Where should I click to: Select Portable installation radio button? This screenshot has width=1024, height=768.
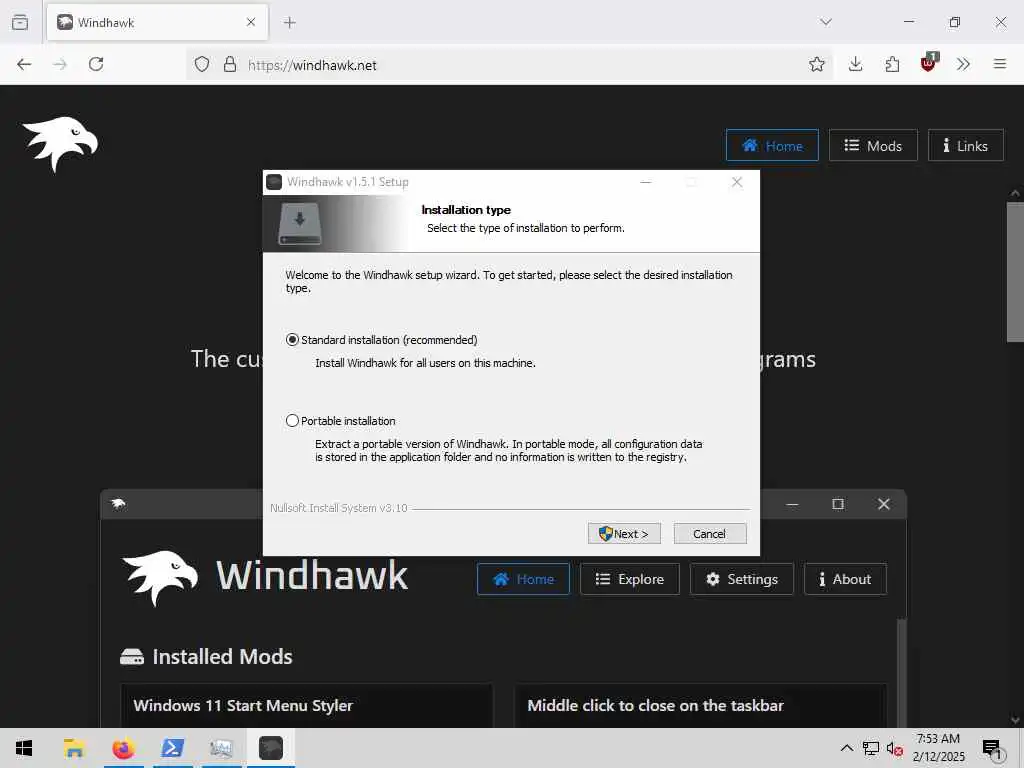tap(292, 421)
